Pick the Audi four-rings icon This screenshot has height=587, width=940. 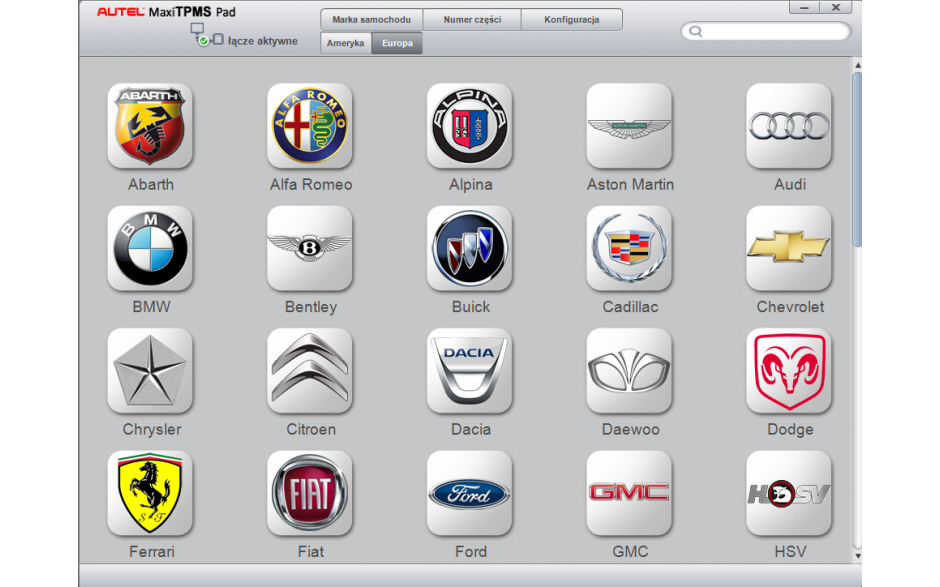coord(789,125)
